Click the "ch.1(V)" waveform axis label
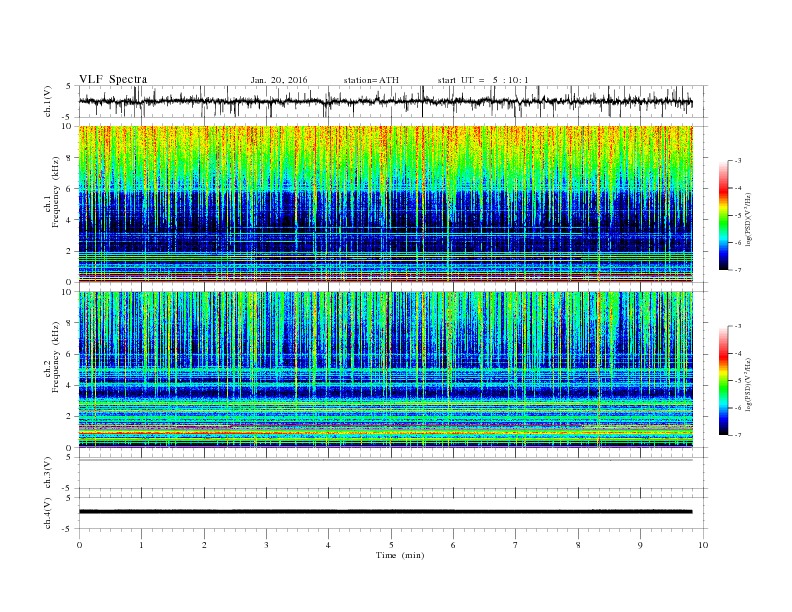The image size is (792, 612). 48,101
